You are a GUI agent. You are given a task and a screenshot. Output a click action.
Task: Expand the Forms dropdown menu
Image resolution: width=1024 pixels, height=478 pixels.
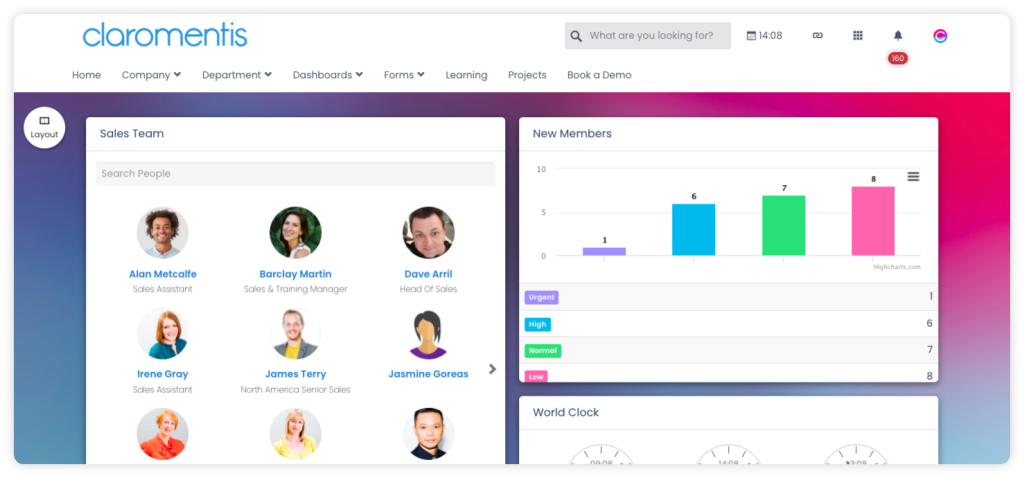404,75
